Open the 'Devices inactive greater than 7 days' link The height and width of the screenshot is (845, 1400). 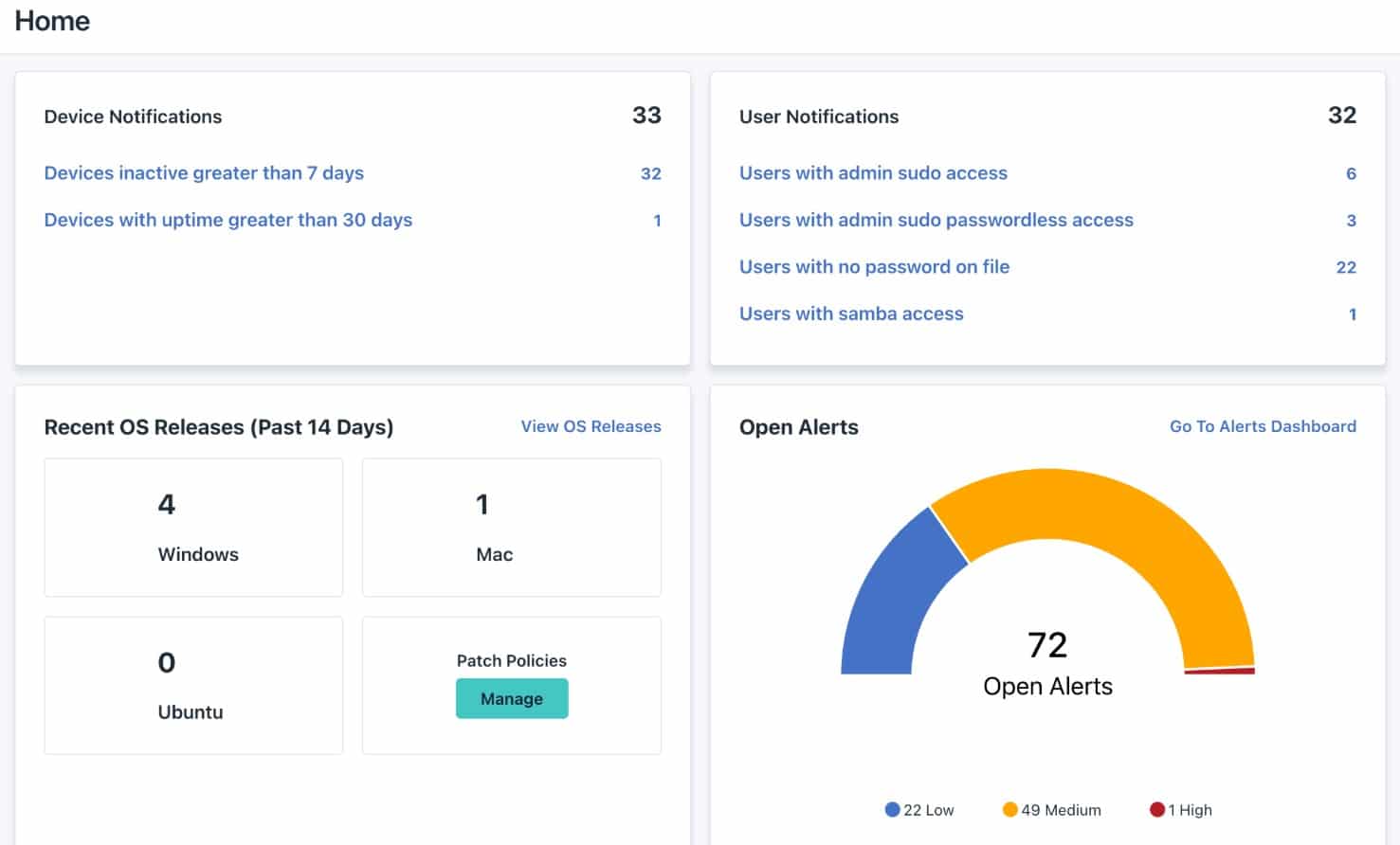pos(204,173)
